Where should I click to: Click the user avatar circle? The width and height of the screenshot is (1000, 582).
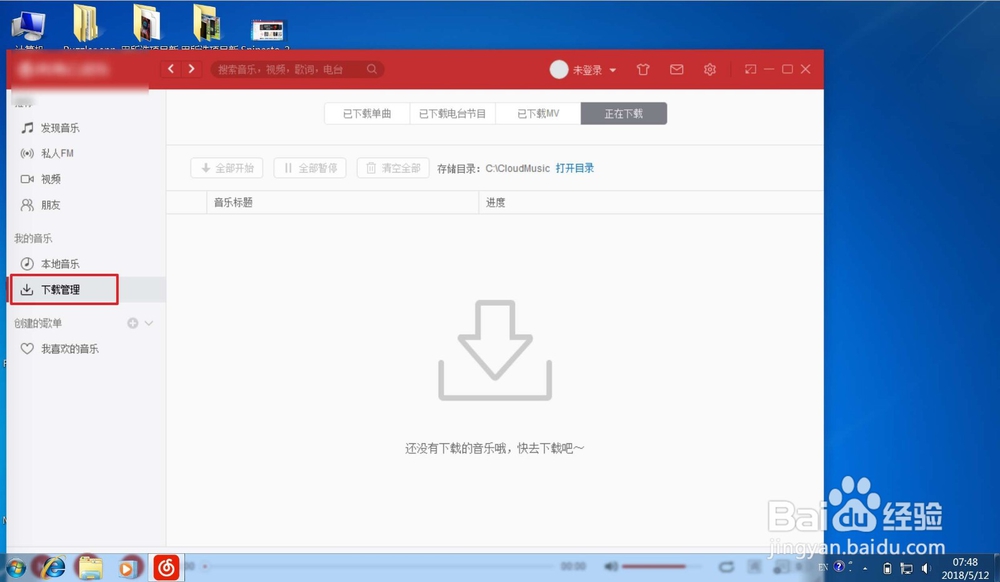click(x=559, y=69)
